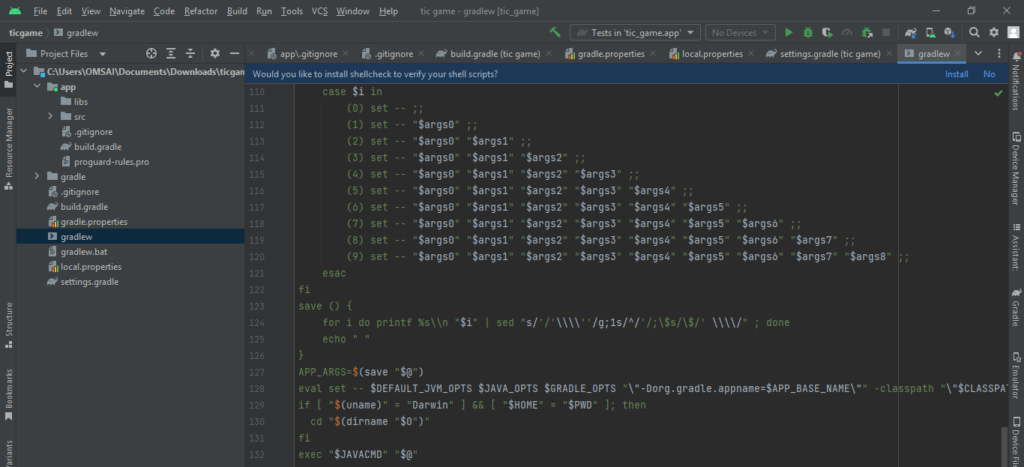
Task: Hide the Project tool window
Action: coord(234,53)
